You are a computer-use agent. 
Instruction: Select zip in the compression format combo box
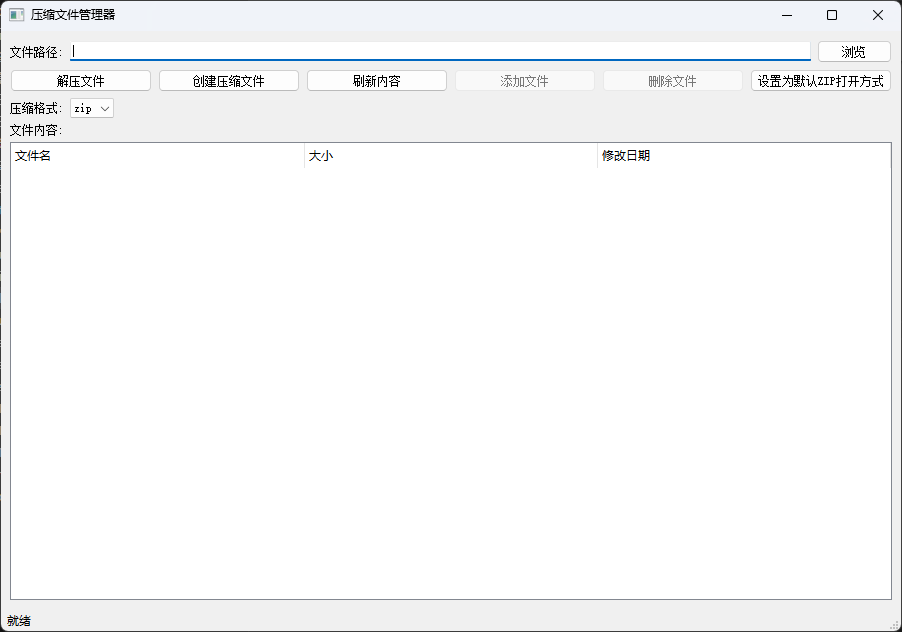coord(85,108)
